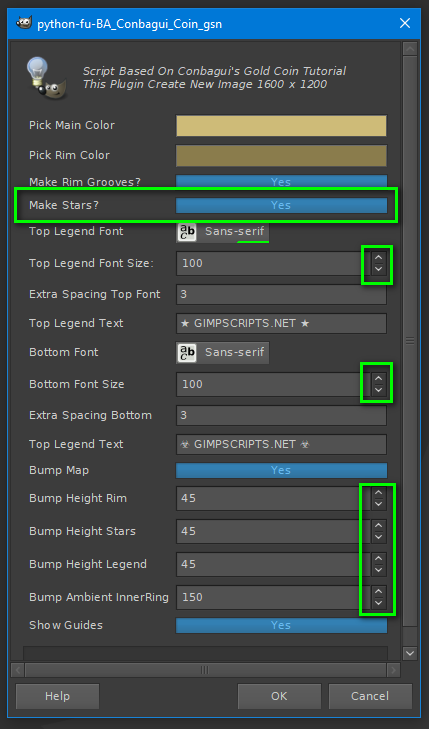Increase Top Legend Font Size with up arrow

pyautogui.click(x=378, y=257)
